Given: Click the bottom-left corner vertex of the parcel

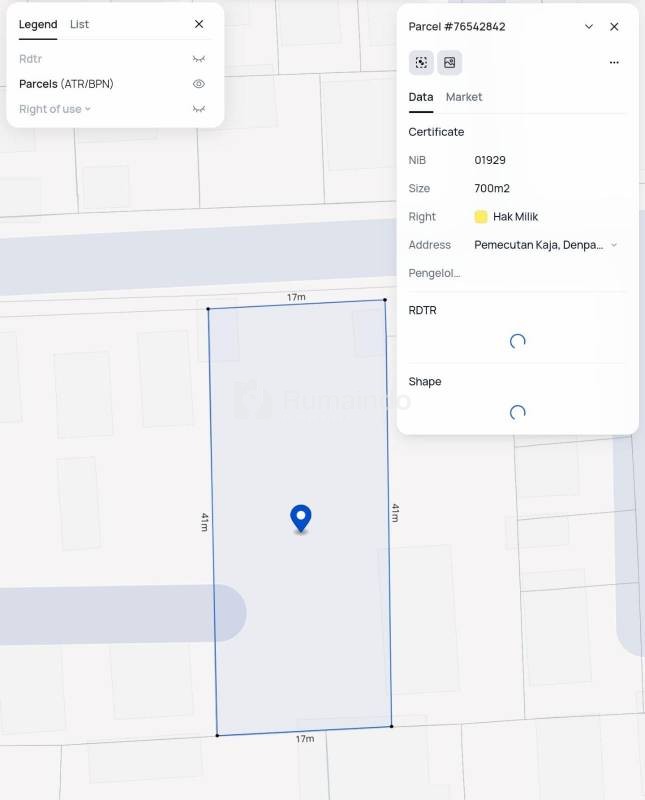Looking at the screenshot, I should [x=217, y=736].
